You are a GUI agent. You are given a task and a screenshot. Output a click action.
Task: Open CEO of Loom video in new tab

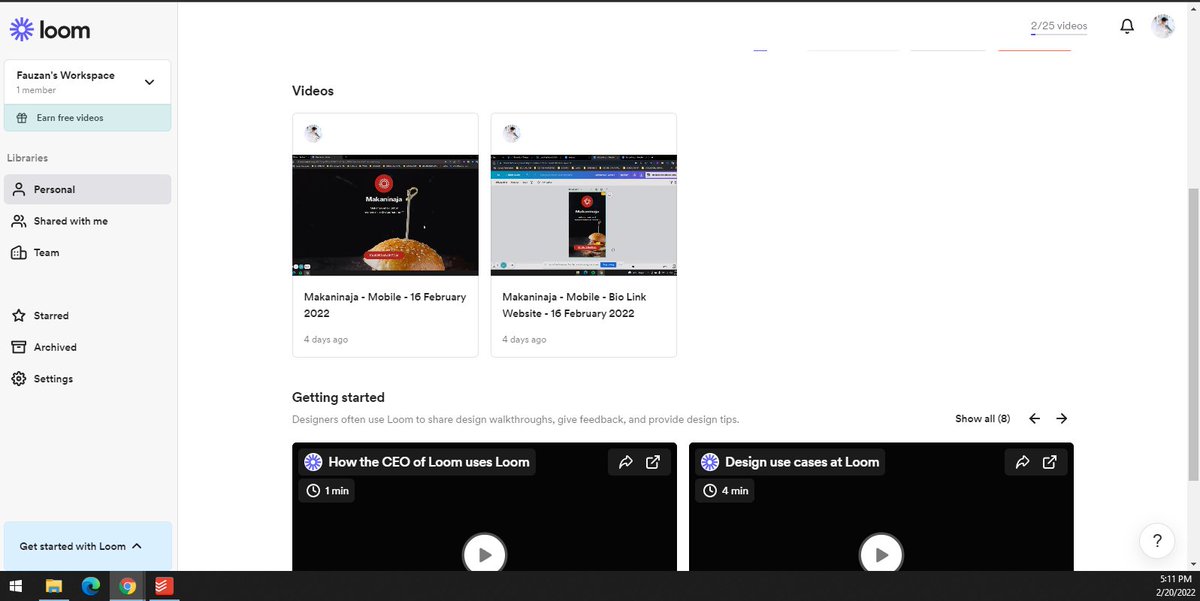pyautogui.click(x=653, y=462)
